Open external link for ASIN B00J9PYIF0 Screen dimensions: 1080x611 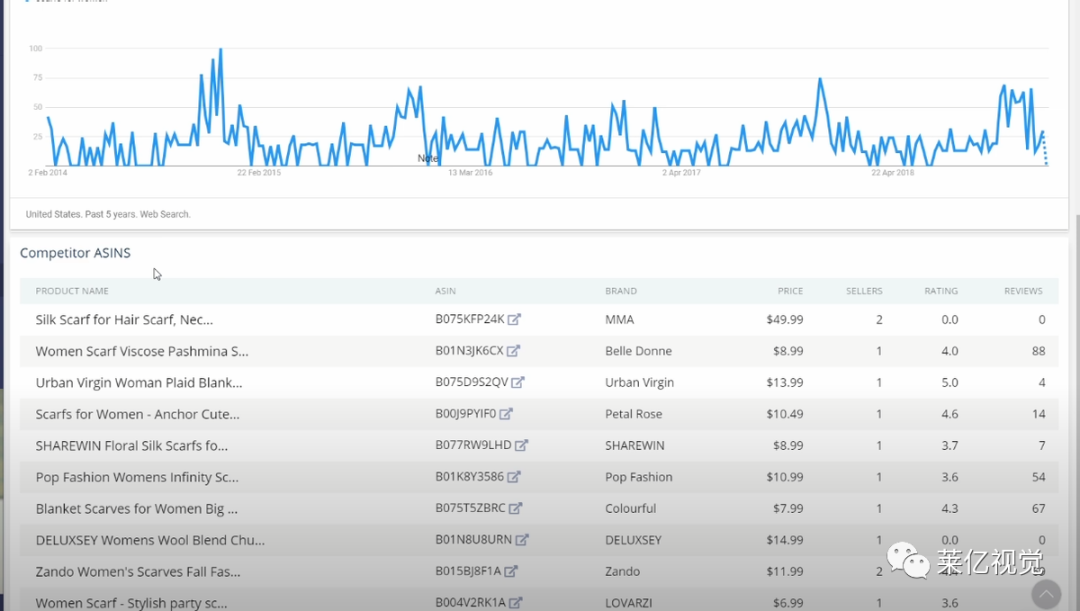pos(506,414)
